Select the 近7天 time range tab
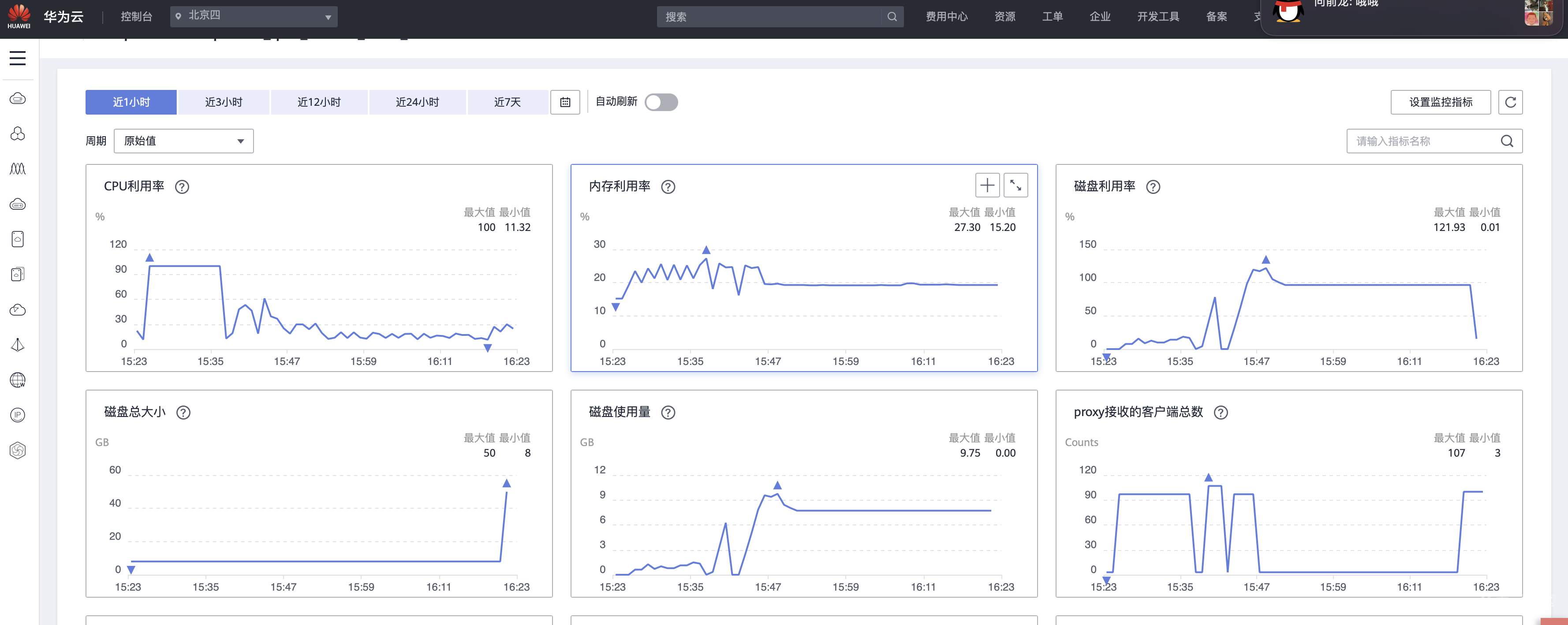The height and width of the screenshot is (625, 1568). (x=507, y=102)
